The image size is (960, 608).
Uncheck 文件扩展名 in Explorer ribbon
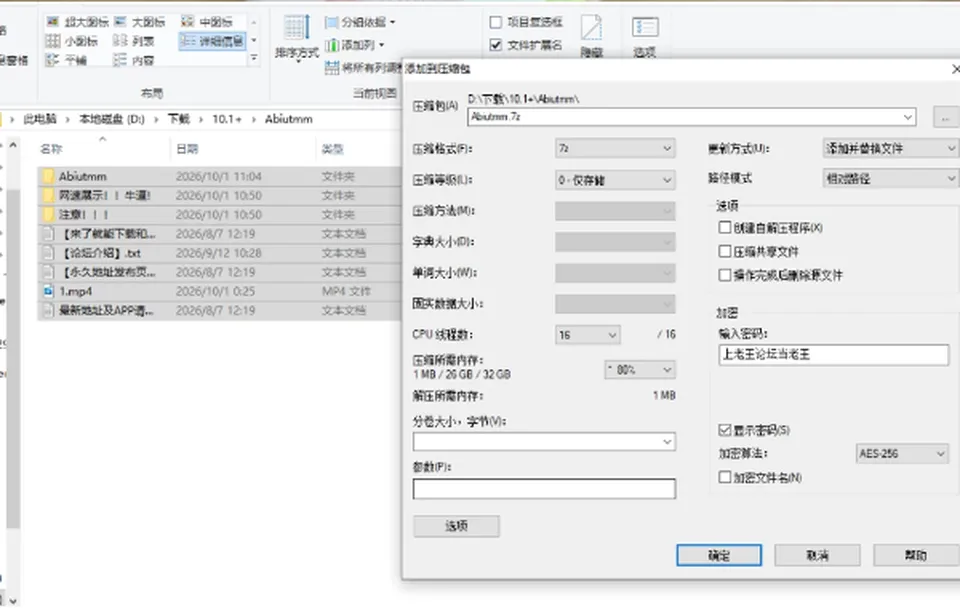[x=496, y=45]
